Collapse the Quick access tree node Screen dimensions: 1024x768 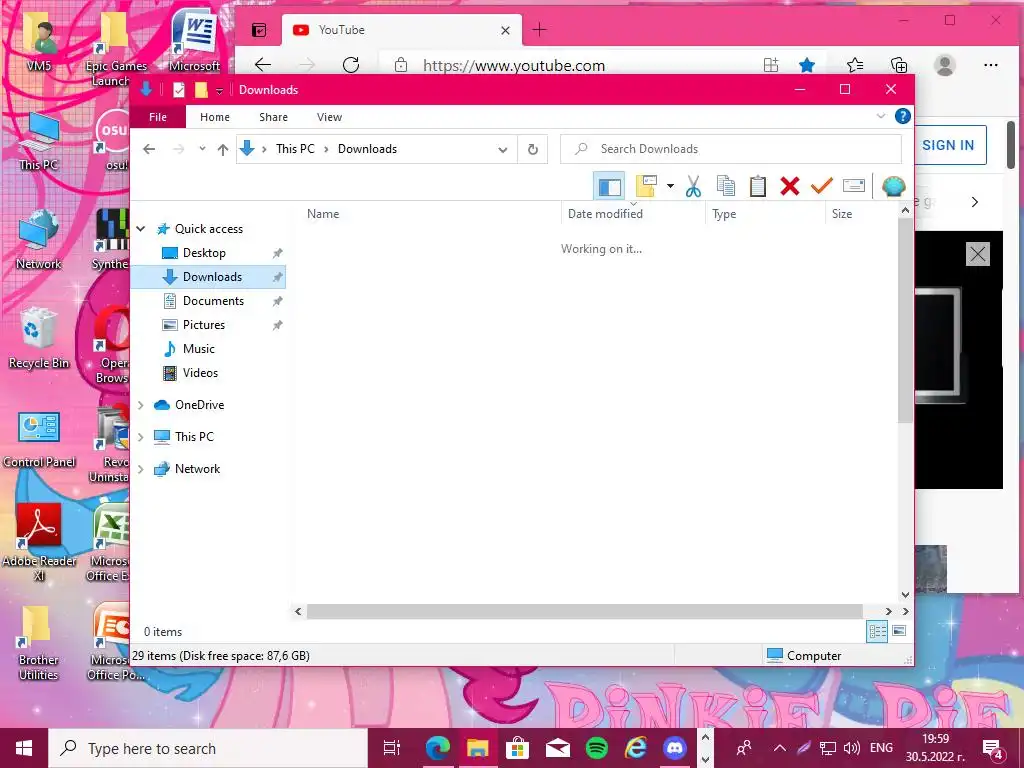(140, 229)
